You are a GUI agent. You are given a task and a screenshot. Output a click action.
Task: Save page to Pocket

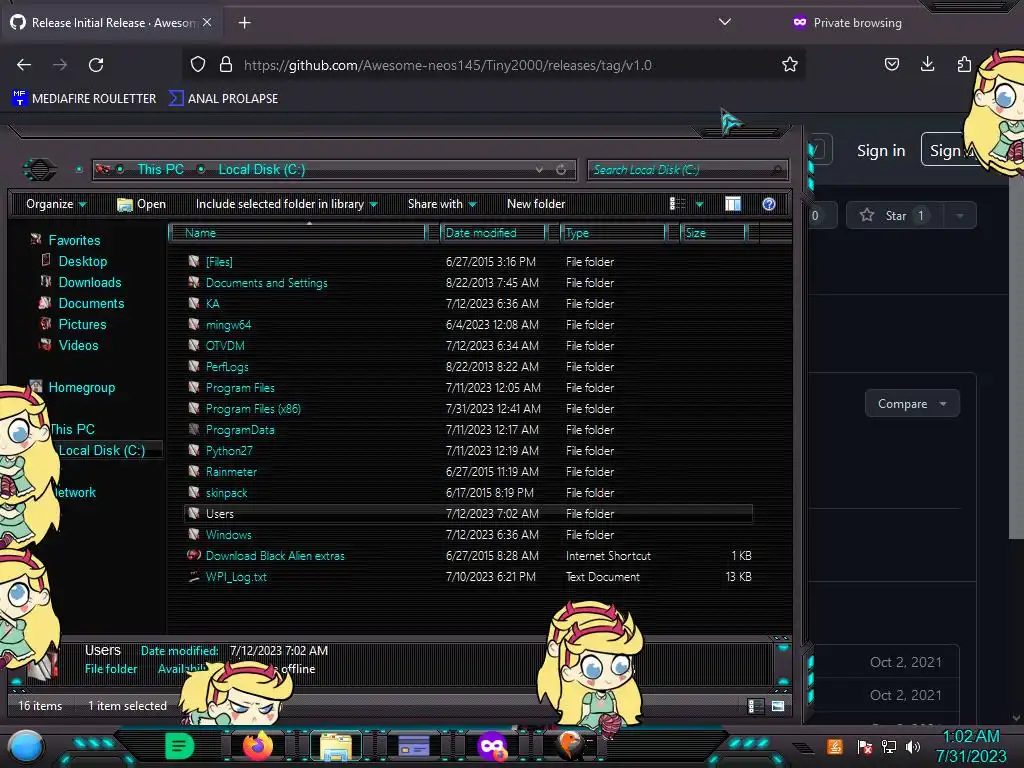(891, 64)
